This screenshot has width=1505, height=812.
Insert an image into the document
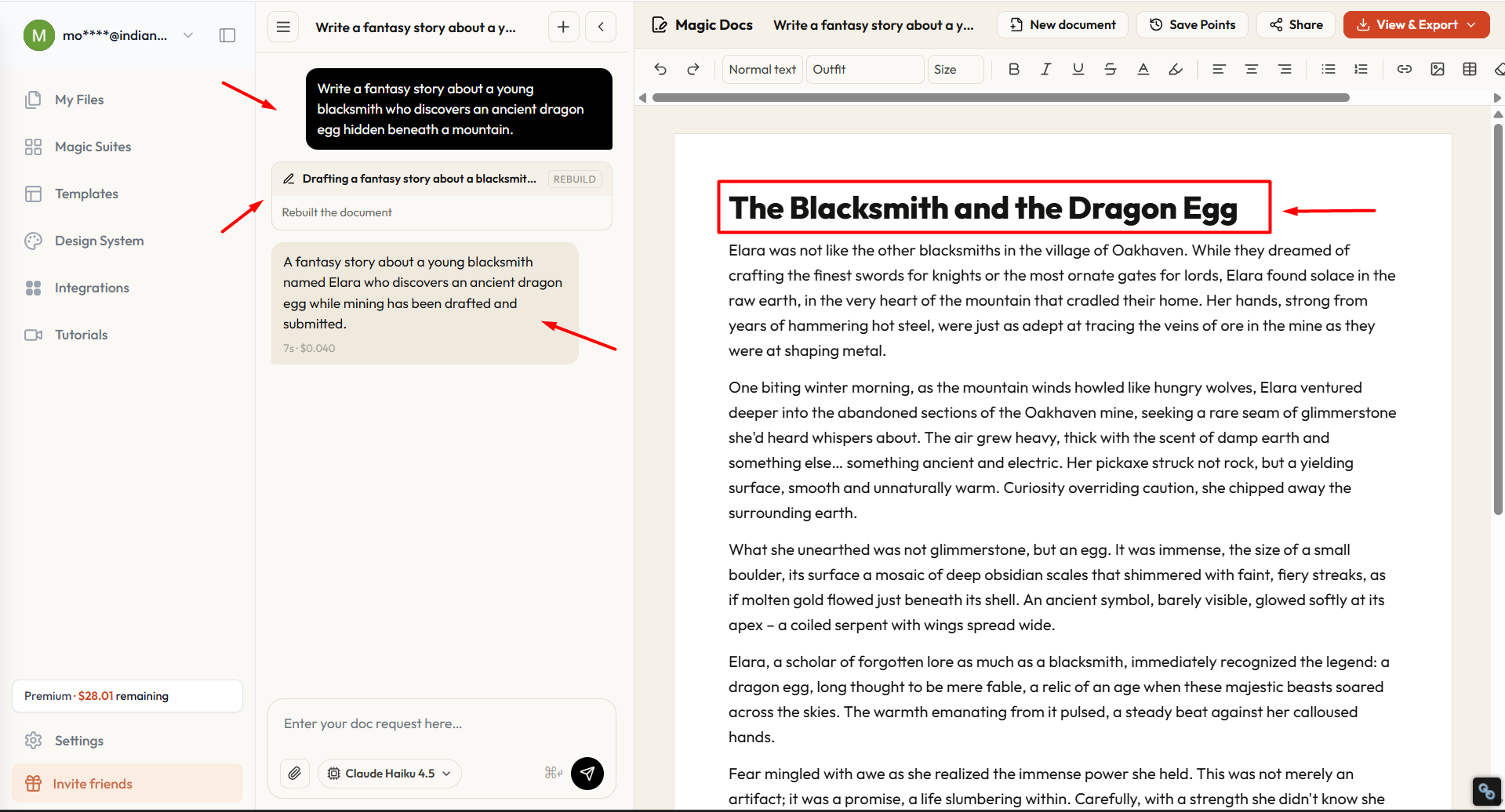click(1438, 69)
